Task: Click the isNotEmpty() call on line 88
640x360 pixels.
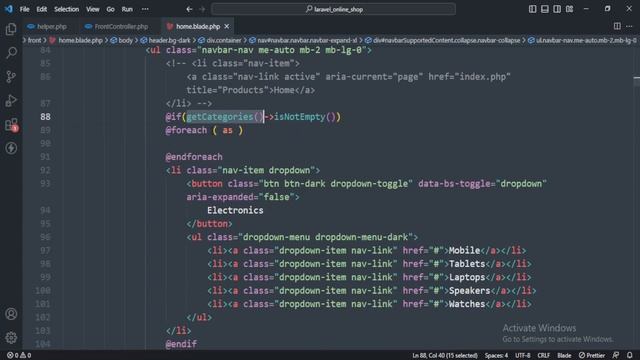Action: click(x=304, y=117)
